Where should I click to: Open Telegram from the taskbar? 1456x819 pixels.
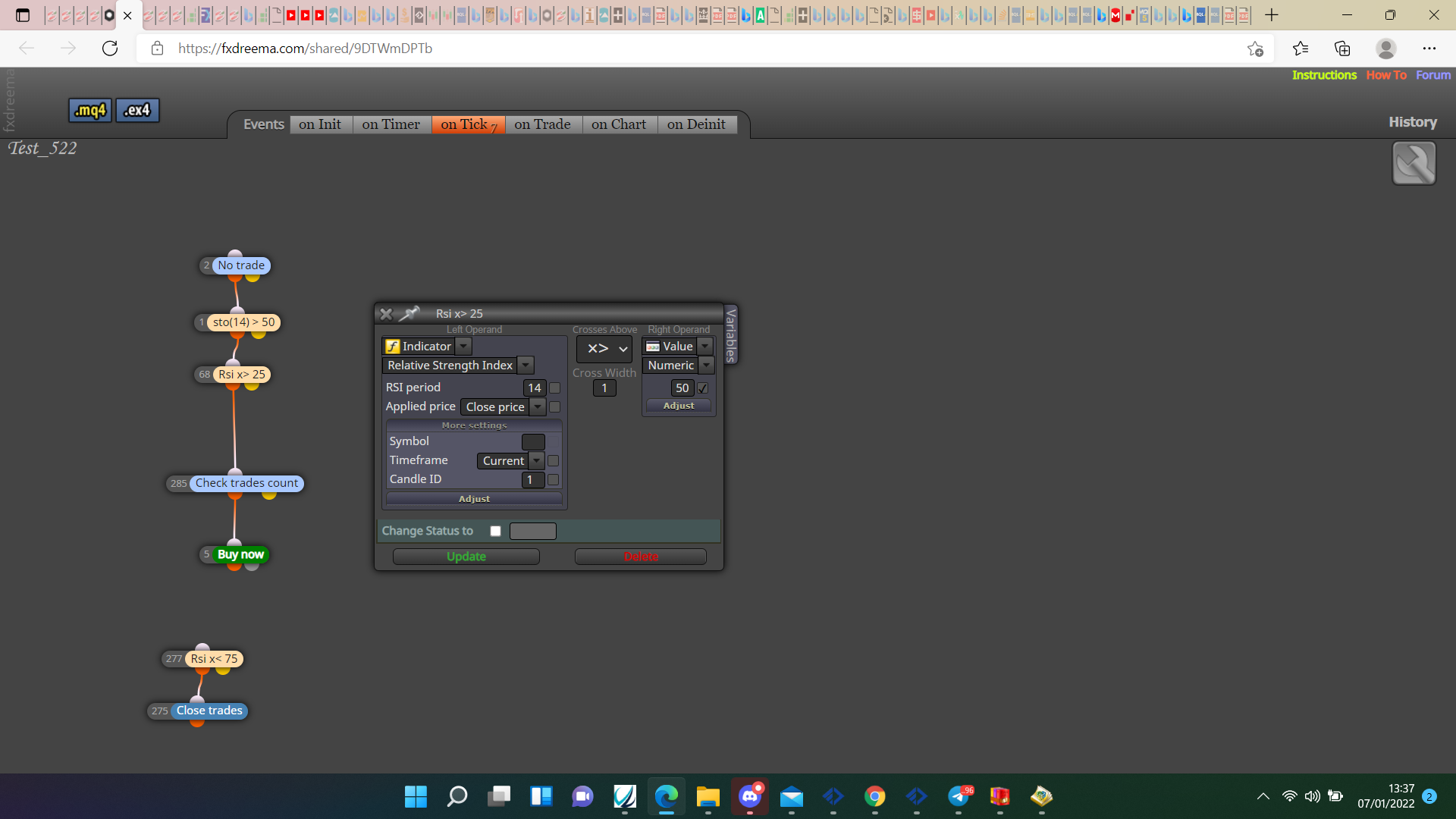tap(959, 795)
